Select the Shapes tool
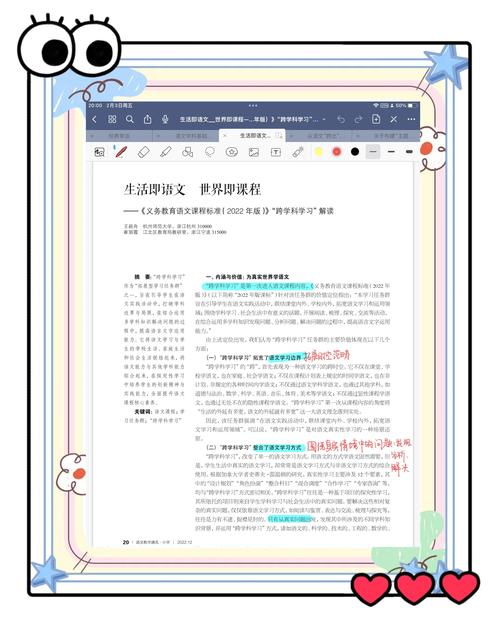Viewport: 500px width, 635px height. 187,152
